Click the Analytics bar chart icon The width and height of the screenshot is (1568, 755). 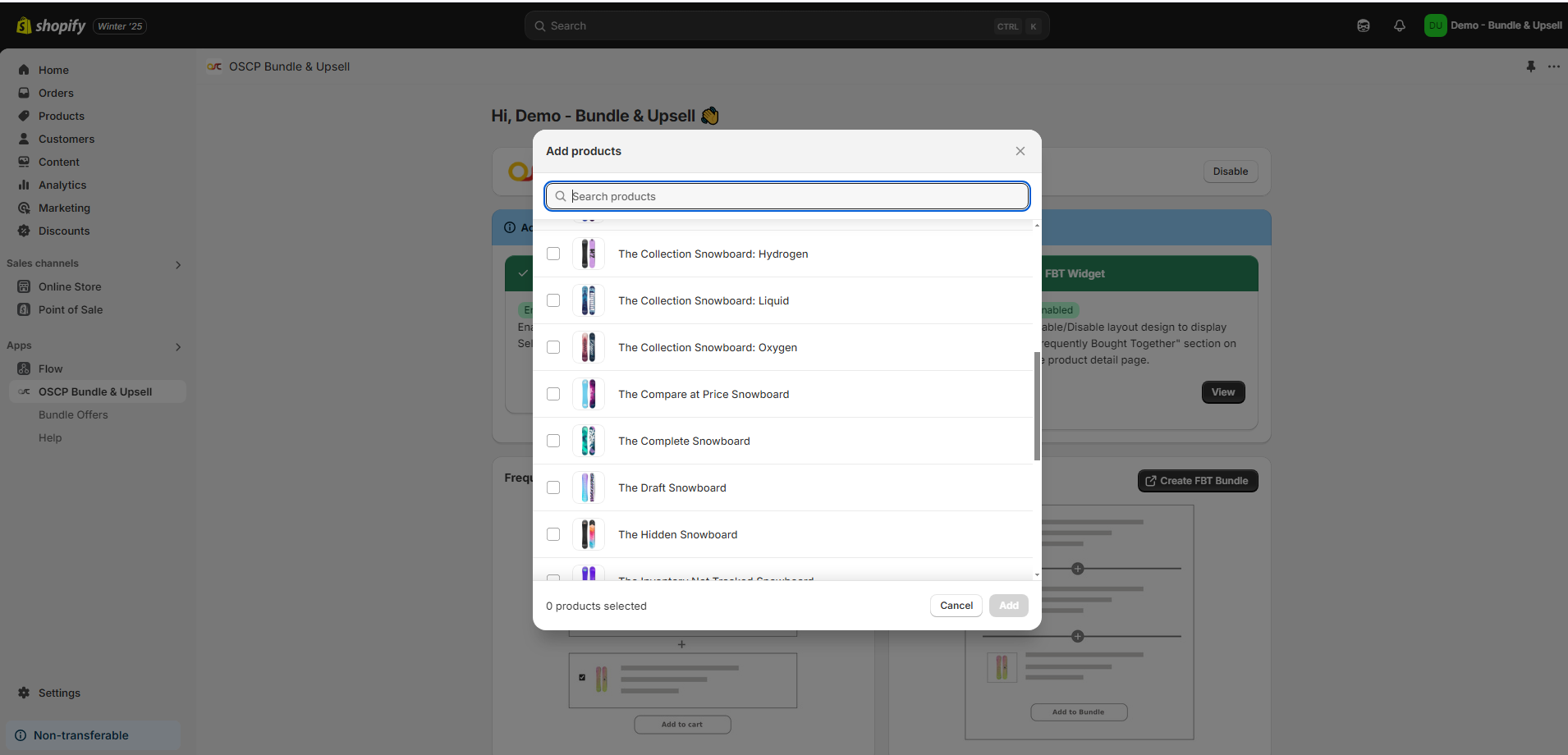pos(24,185)
